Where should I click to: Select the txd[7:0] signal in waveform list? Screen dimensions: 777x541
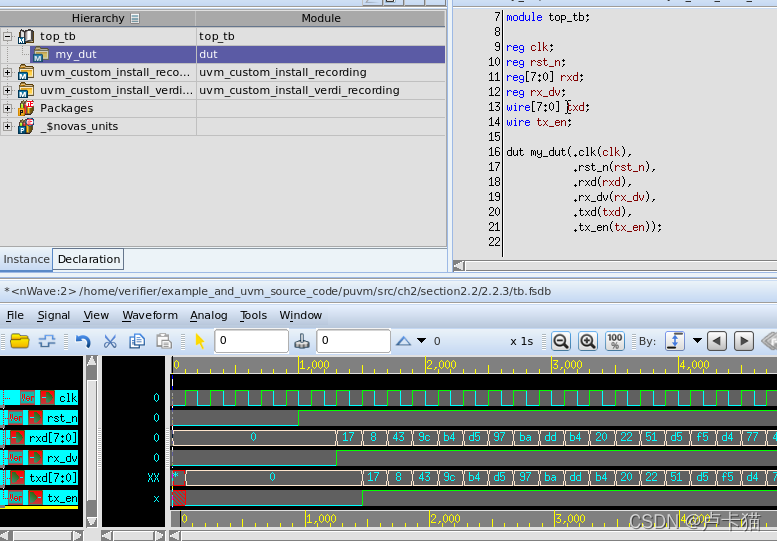coord(52,477)
